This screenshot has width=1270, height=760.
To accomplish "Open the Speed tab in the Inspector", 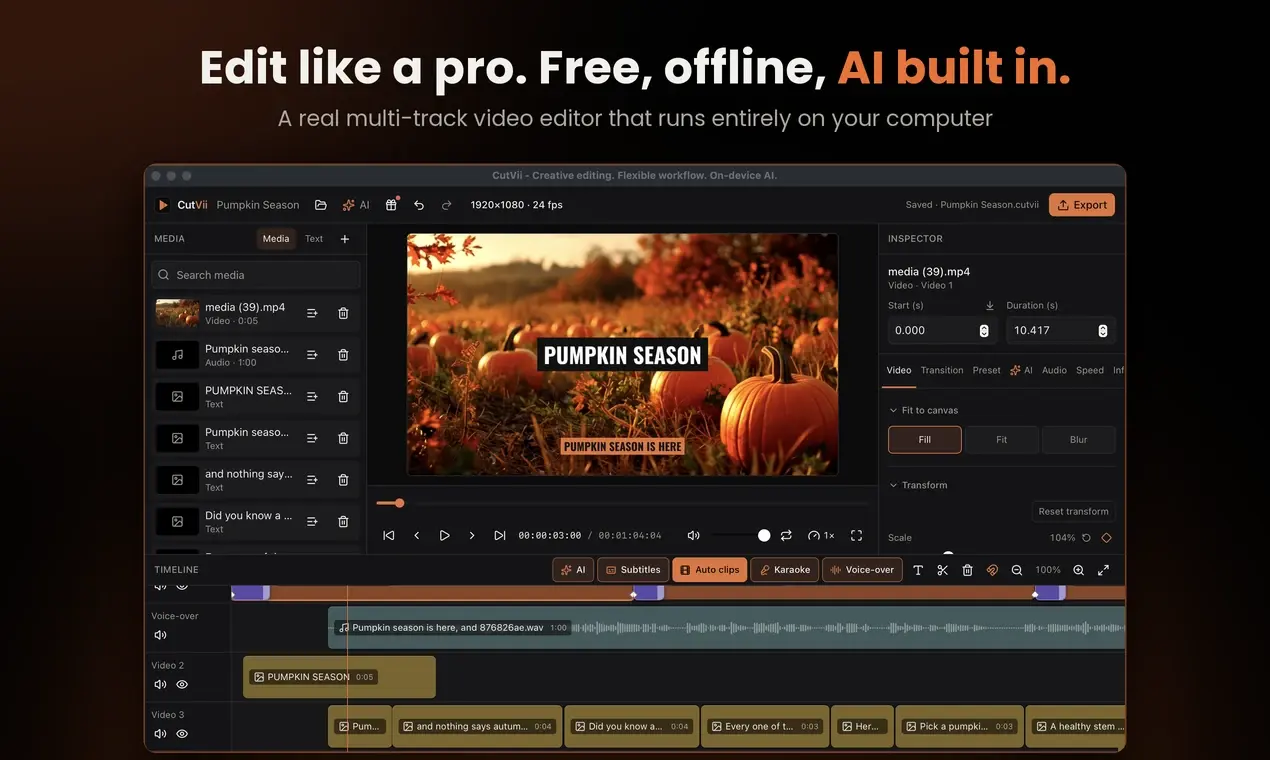I will point(1090,370).
